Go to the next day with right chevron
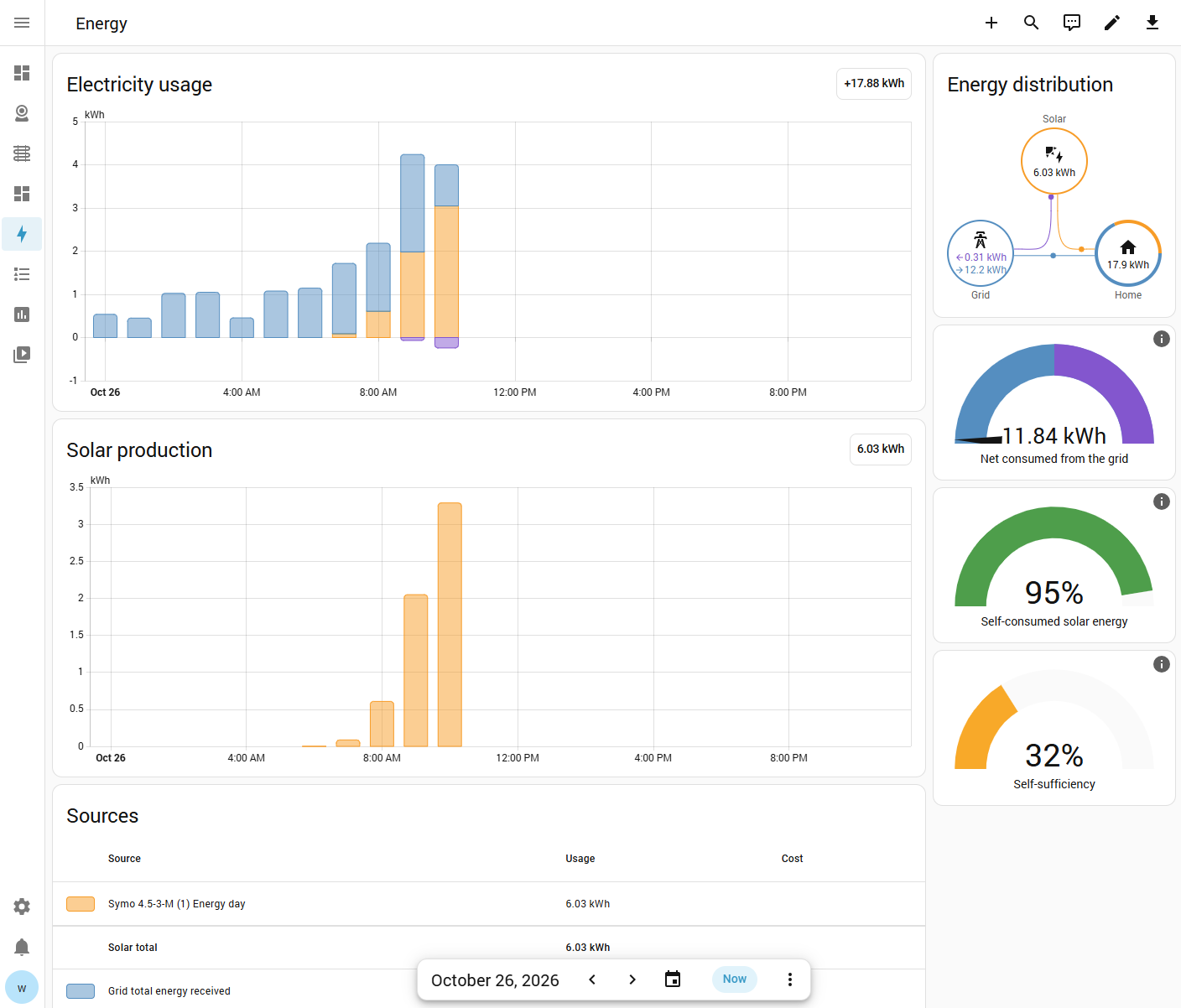 click(x=632, y=979)
